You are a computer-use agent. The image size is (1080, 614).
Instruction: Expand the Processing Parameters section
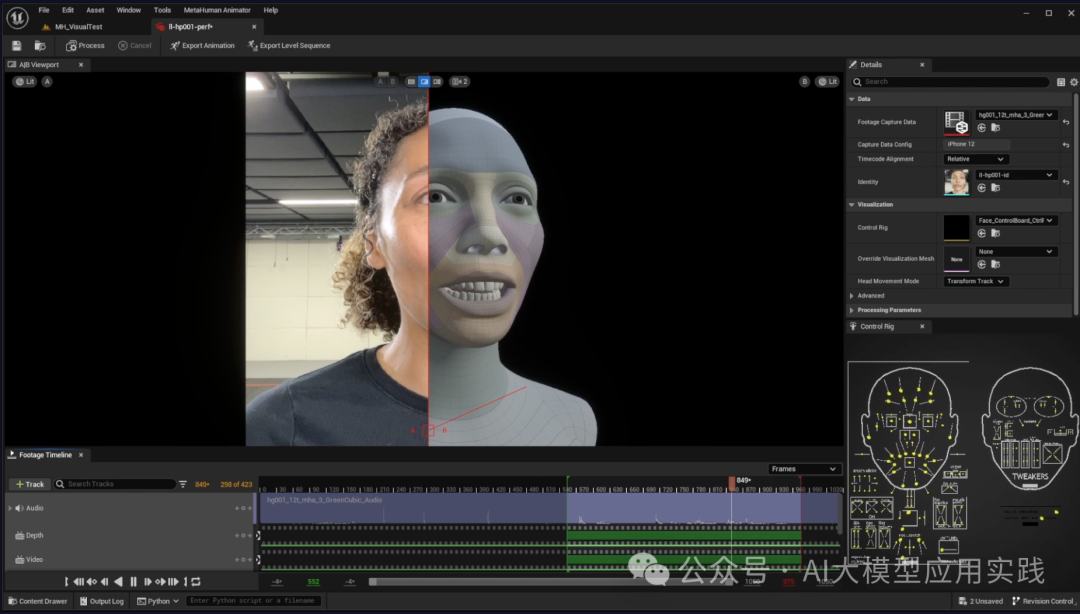pos(888,310)
